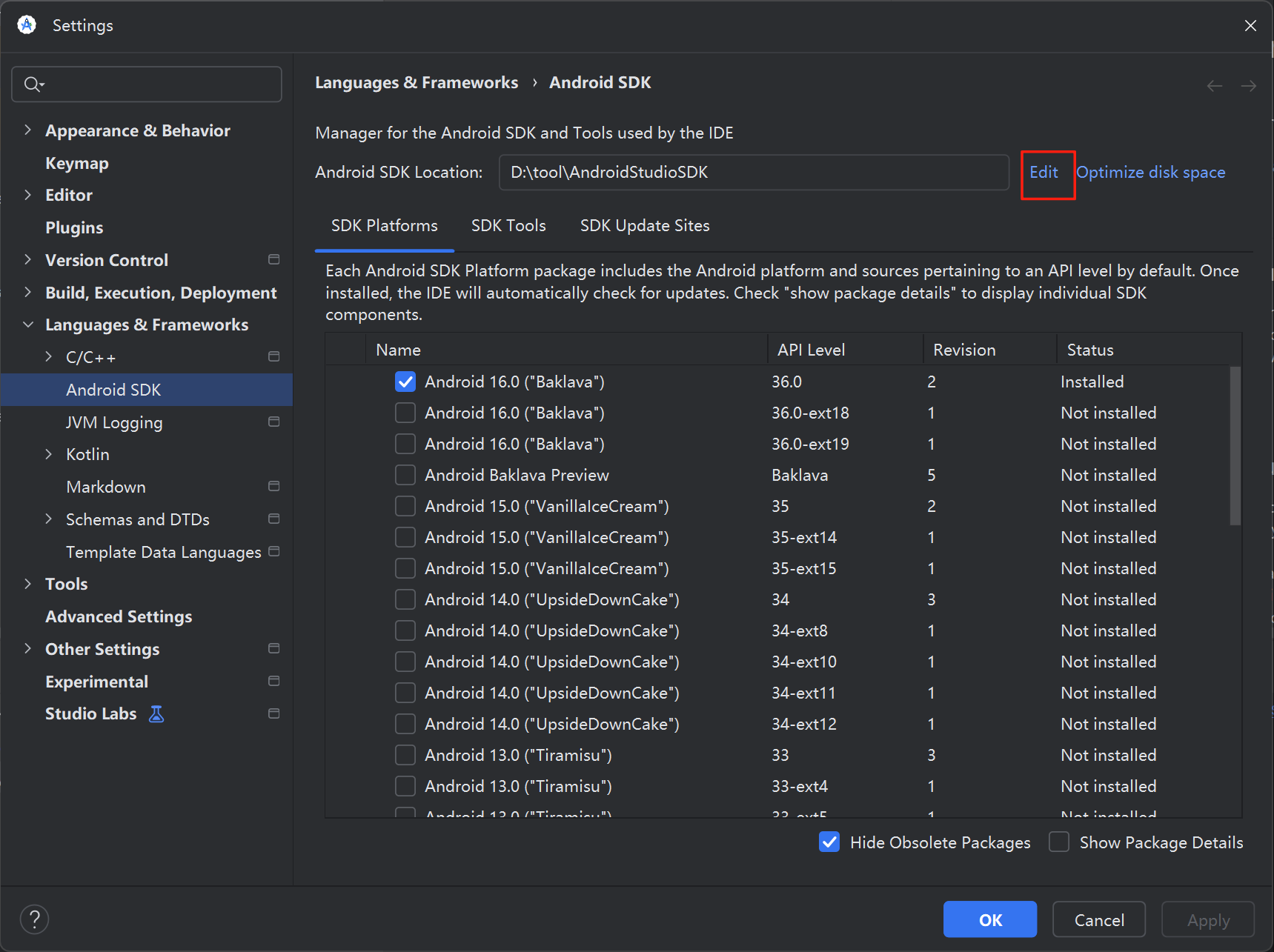Click the modified-settings icon next to Version Control
The width and height of the screenshot is (1274, 952).
[x=273, y=259]
